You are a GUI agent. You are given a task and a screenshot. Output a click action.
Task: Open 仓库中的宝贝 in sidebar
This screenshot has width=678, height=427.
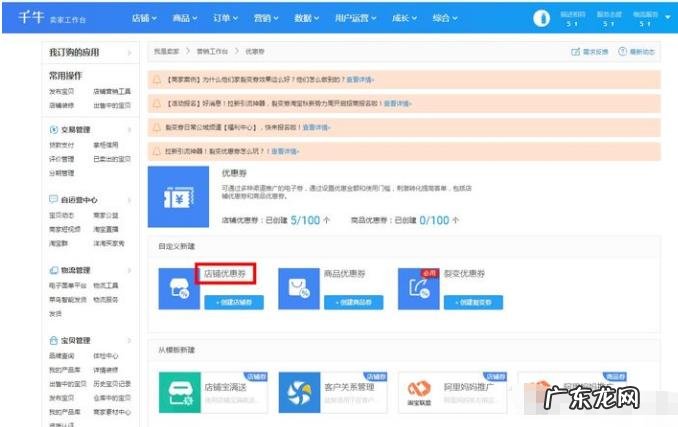tap(112, 398)
